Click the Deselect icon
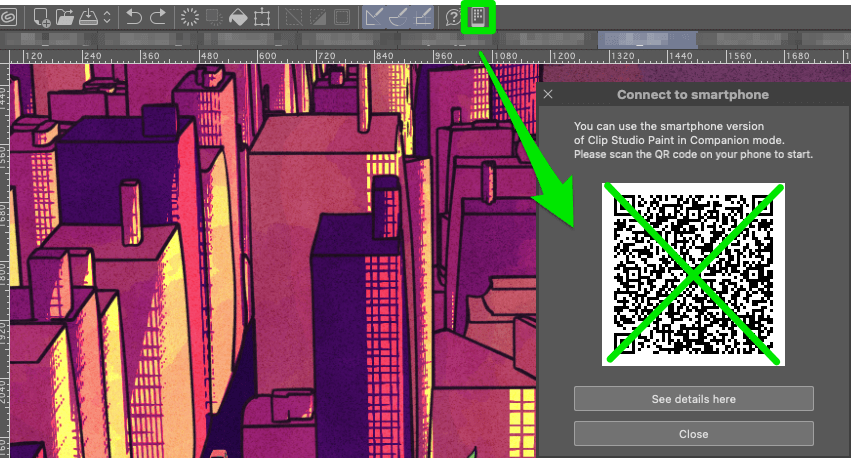The image size is (851, 458). (x=294, y=17)
